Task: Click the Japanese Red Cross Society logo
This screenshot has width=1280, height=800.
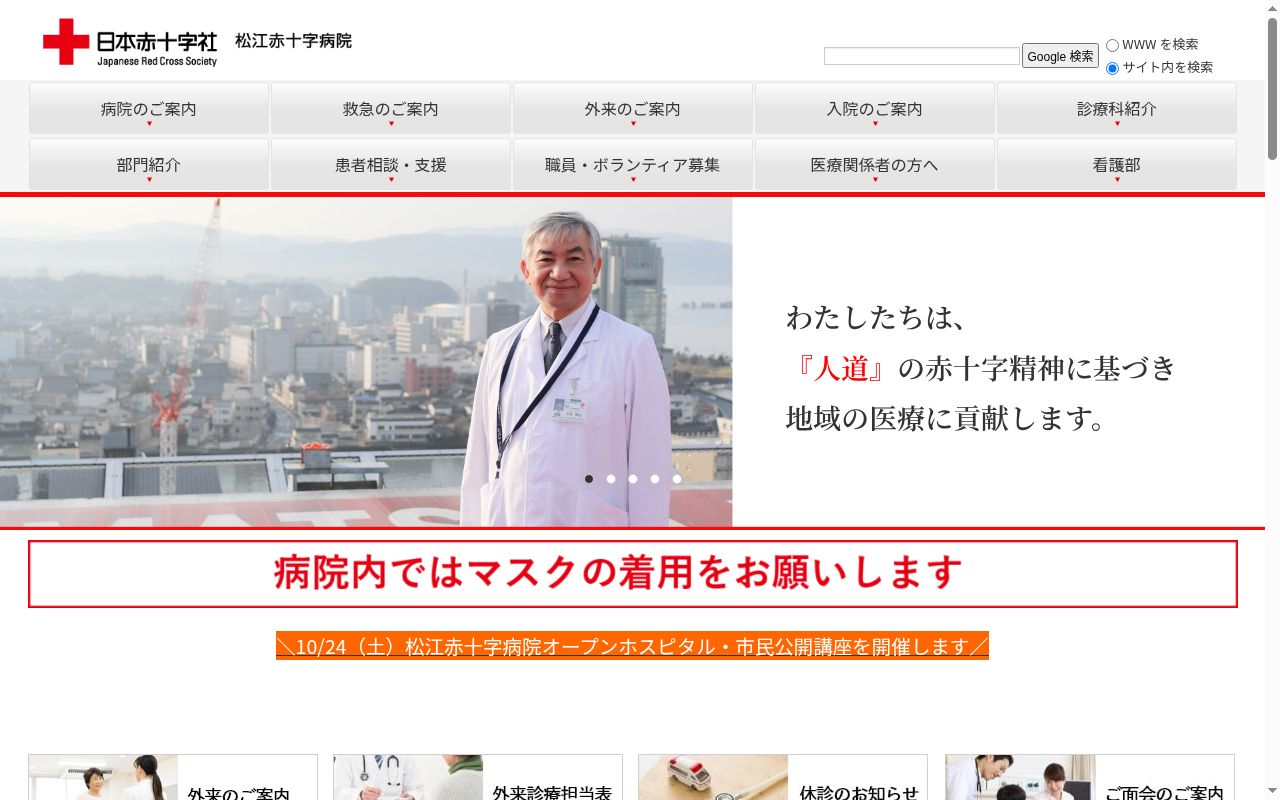Action: pyautogui.click(x=130, y=42)
